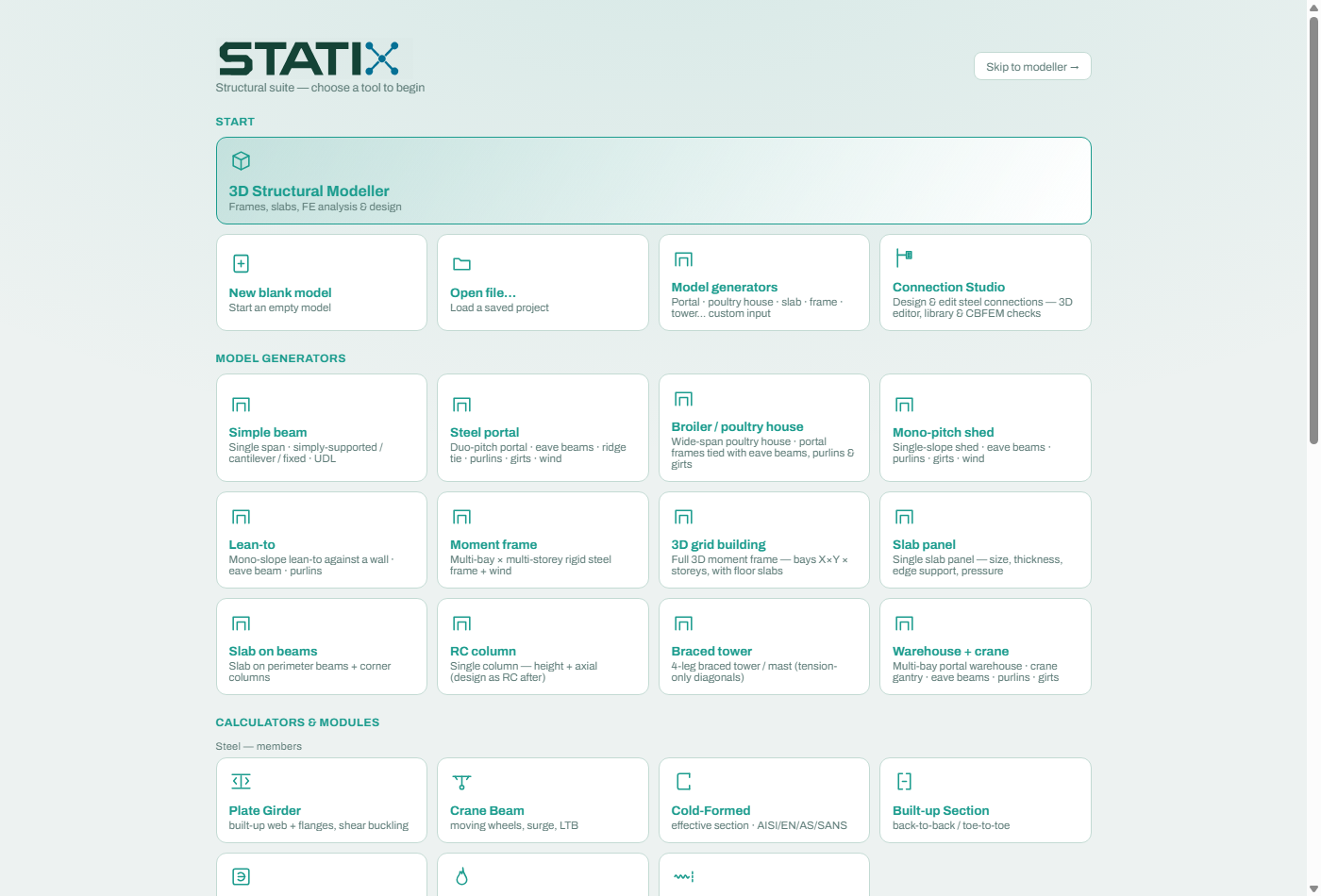This screenshot has width=1321, height=896.
Task: Select New blank model title
Action: 280,292
